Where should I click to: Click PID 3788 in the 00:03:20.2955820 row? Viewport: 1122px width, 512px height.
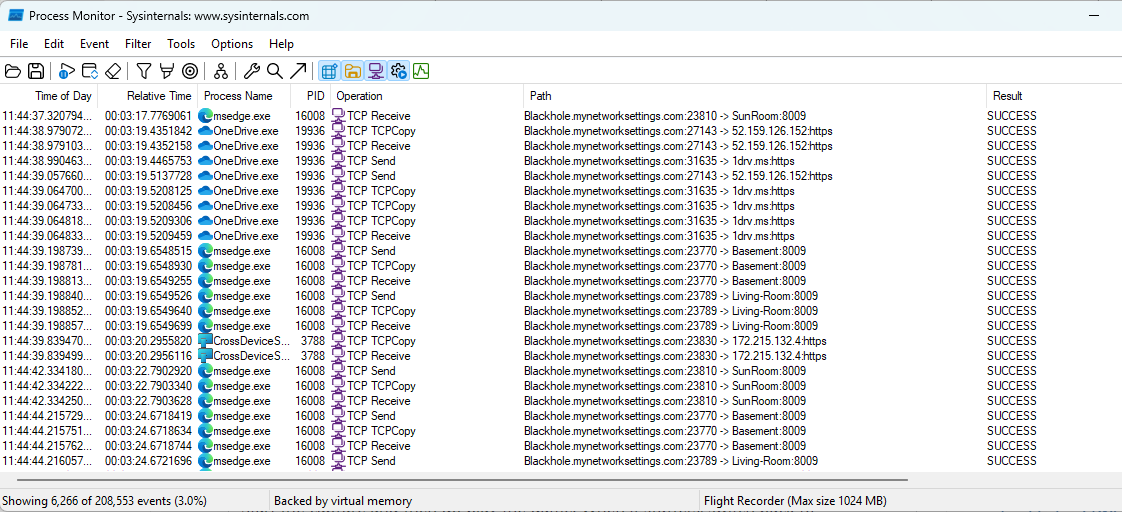coord(313,341)
